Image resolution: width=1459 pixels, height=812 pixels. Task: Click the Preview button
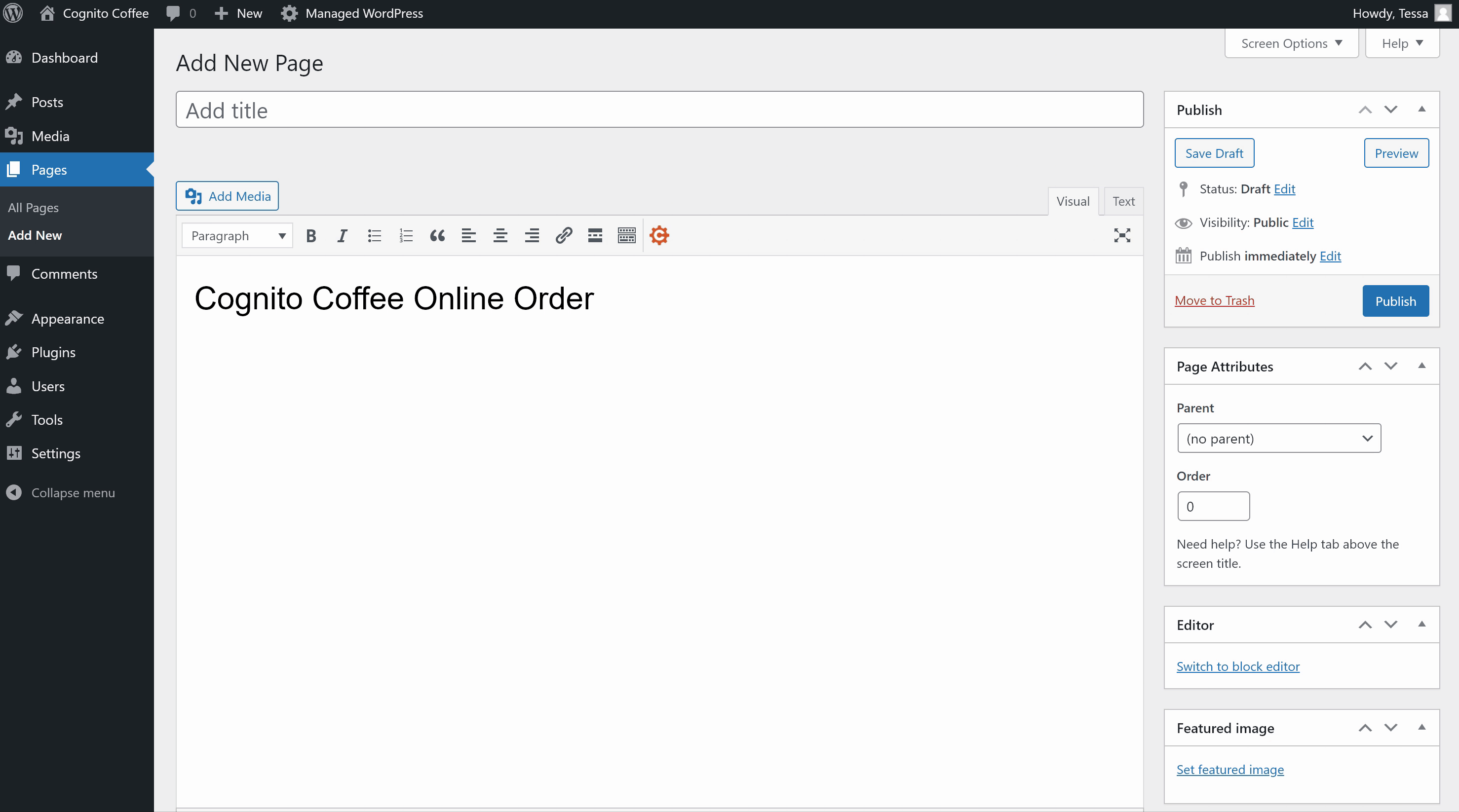pyautogui.click(x=1396, y=153)
